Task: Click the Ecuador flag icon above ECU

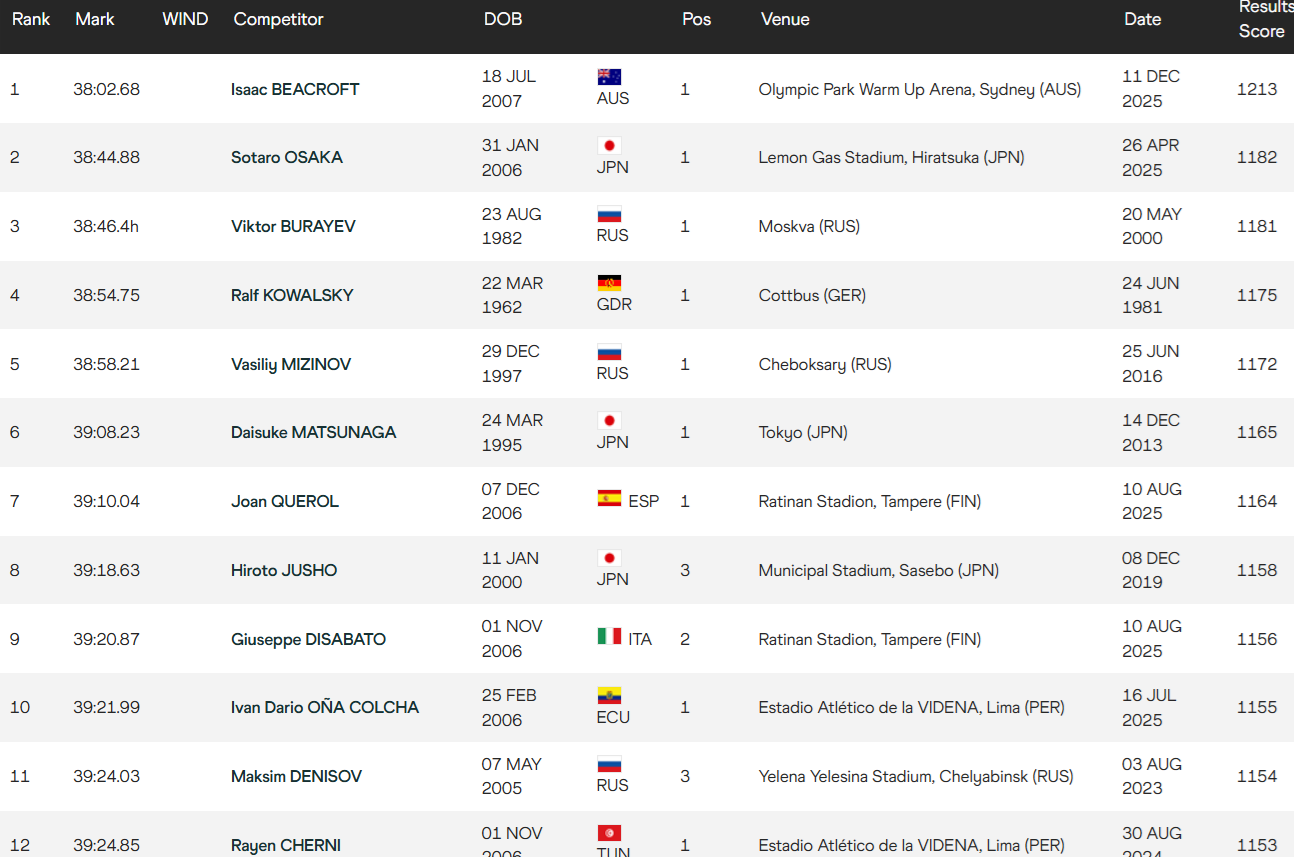Action: click(609, 696)
